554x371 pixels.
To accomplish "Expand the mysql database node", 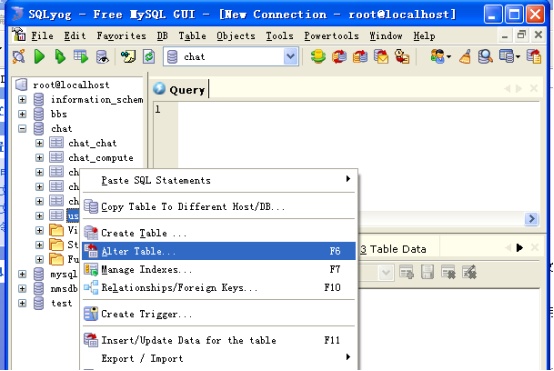I will point(22,274).
